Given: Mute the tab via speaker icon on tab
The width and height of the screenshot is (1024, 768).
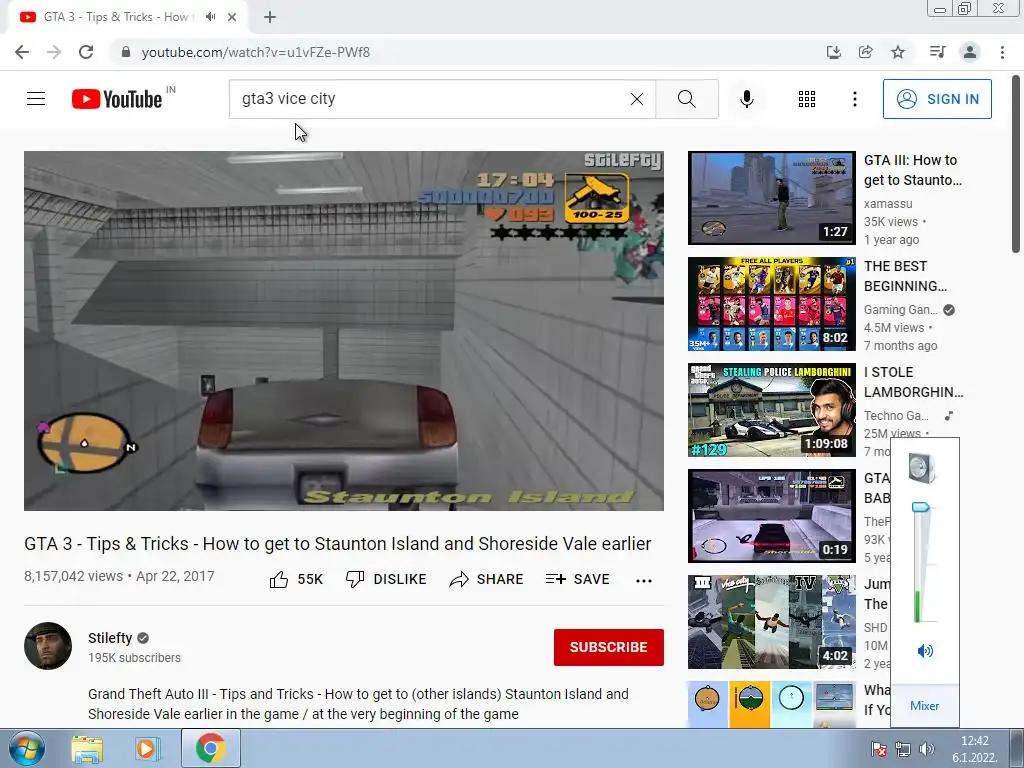Looking at the screenshot, I should click(x=210, y=17).
